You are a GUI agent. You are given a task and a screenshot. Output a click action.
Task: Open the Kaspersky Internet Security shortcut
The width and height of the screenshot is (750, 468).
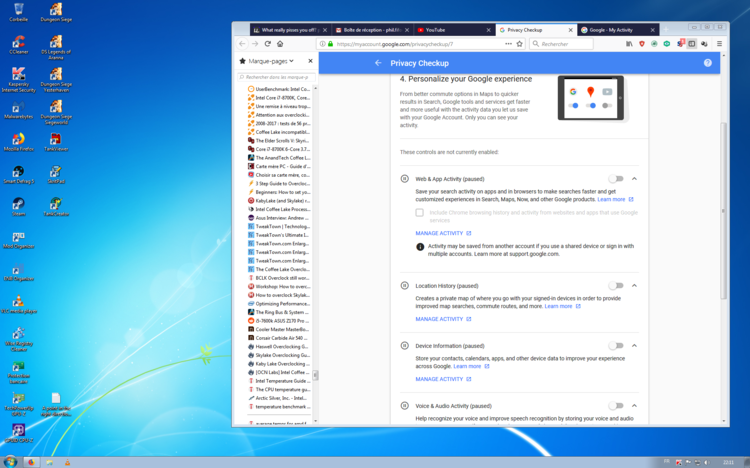pyautogui.click(x=19, y=79)
